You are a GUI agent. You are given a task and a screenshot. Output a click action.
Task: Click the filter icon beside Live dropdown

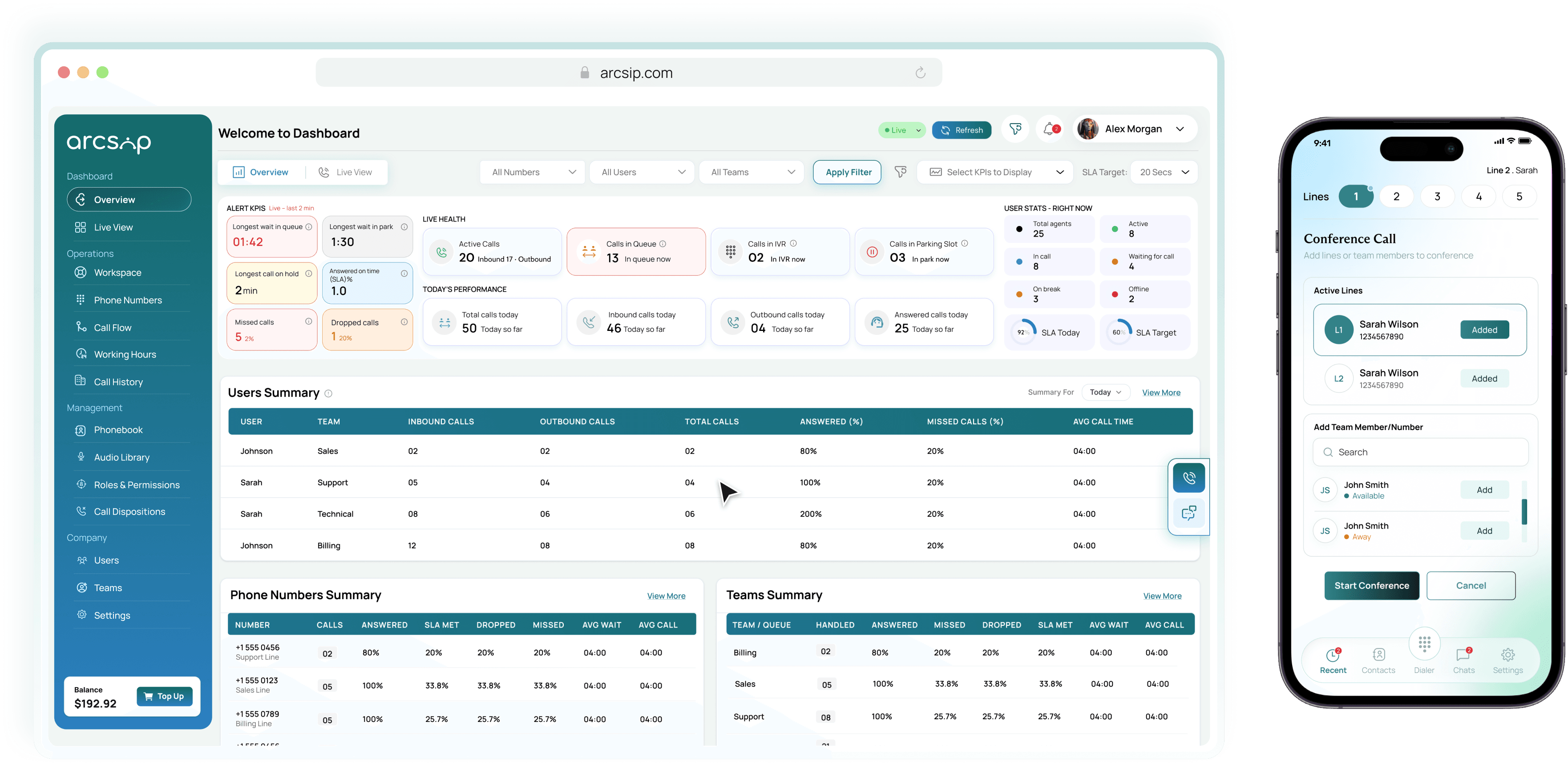point(1015,129)
